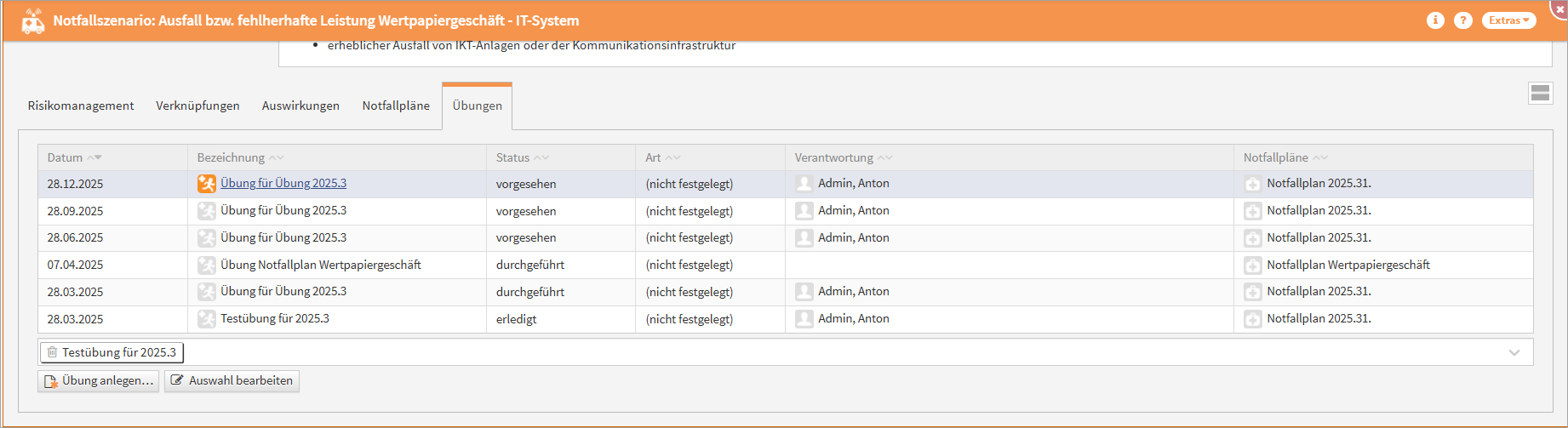
Task: Expand the selection field chevron
Action: point(1514,352)
